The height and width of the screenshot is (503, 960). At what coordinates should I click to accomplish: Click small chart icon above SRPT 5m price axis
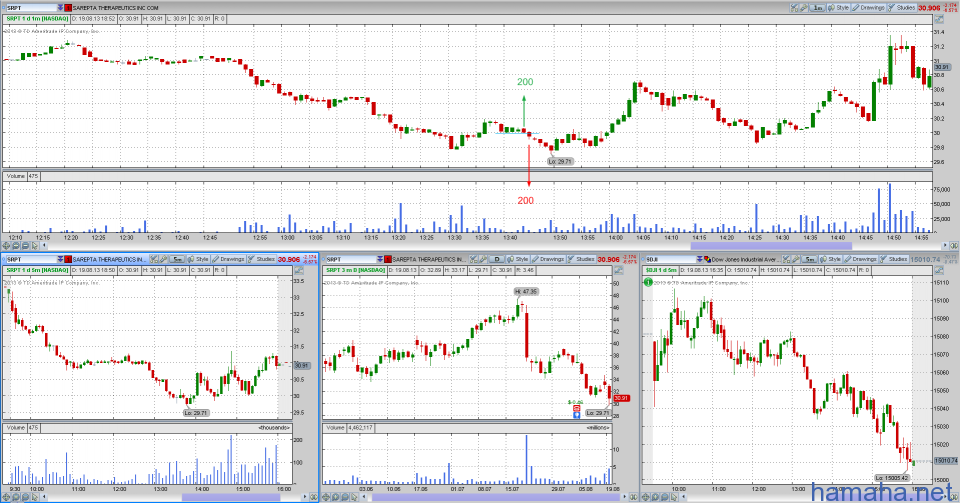pos(299,270)
